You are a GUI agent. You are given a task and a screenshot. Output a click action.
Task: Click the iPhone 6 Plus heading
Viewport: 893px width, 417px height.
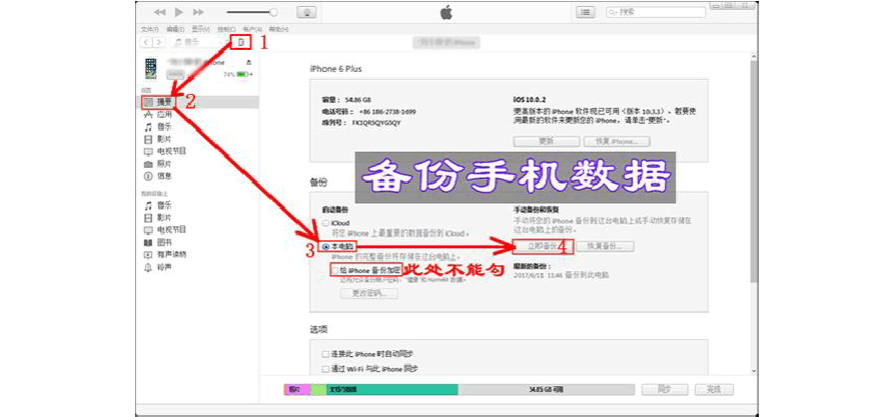pos(335,69)
